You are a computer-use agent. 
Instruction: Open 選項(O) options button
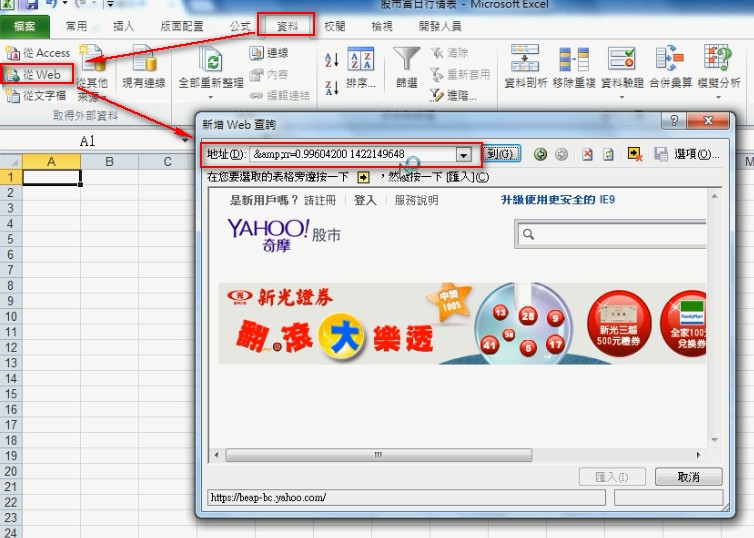click(697, 154)
